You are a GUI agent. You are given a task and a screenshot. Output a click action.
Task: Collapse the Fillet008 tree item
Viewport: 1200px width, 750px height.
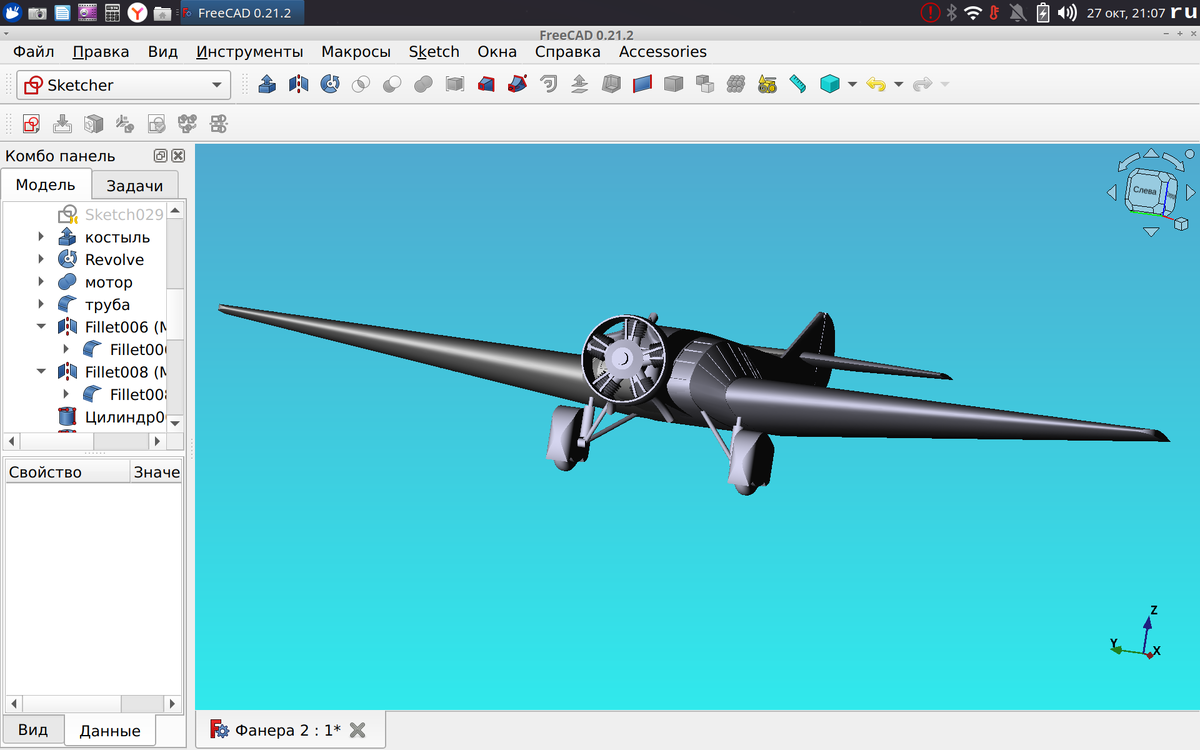click(x=41, y=371)
